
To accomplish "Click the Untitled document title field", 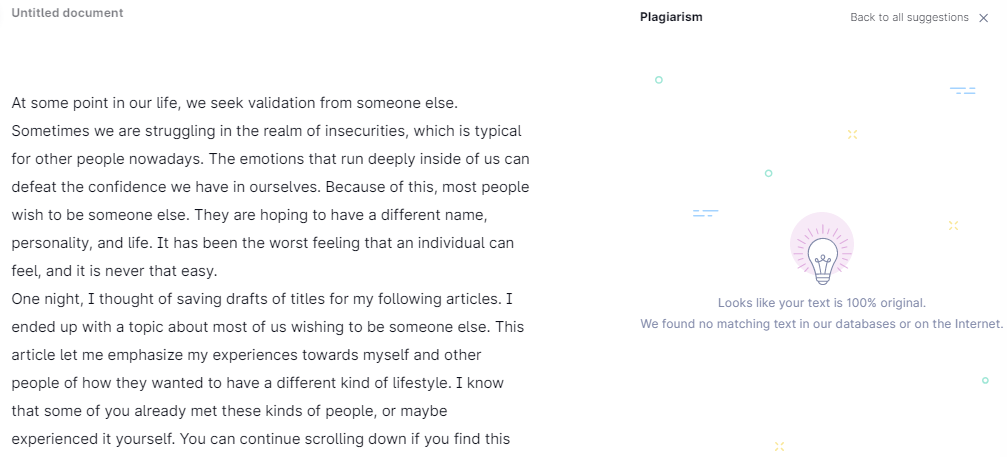I will [67, 13].
